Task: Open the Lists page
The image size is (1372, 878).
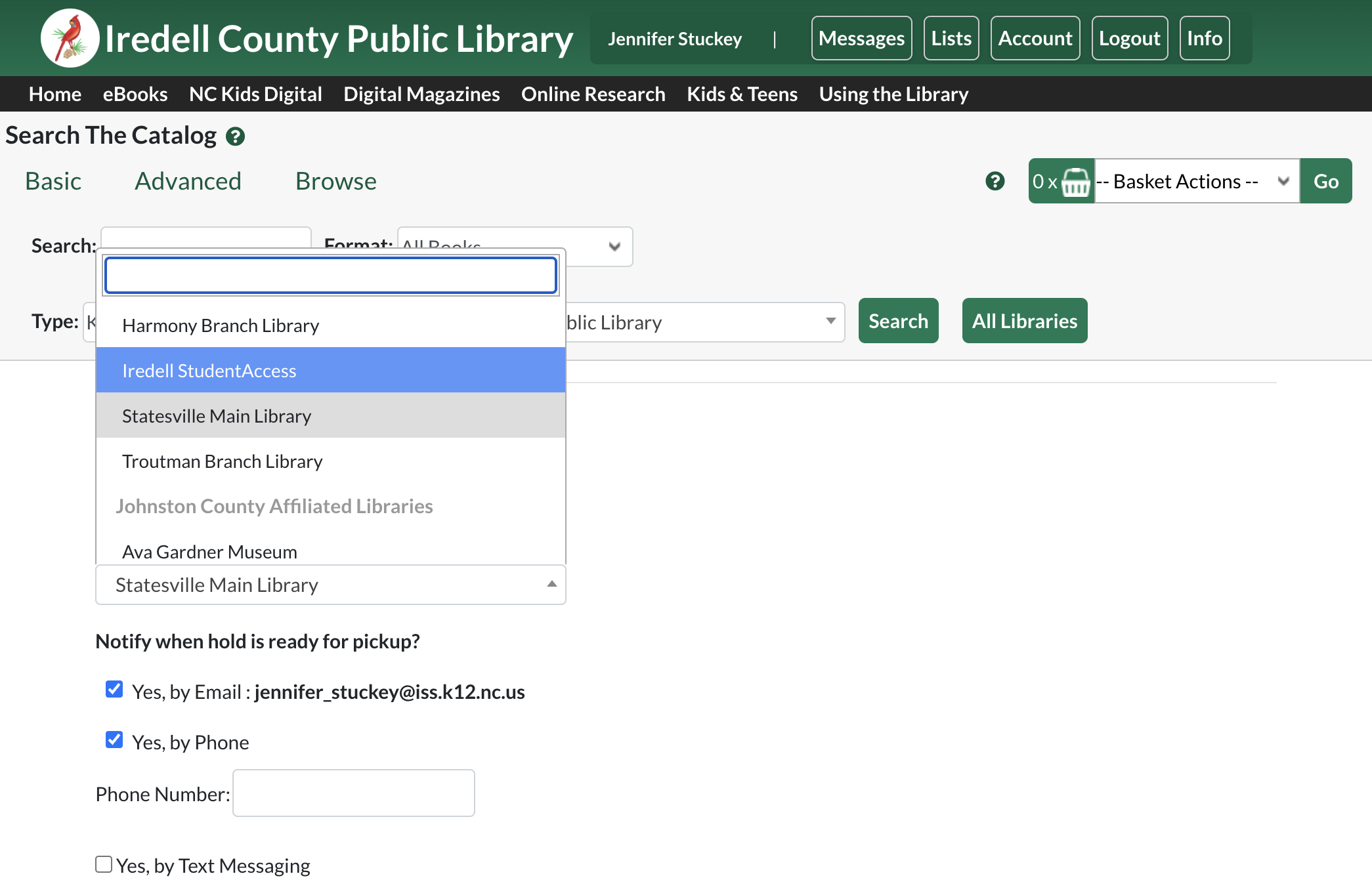Action: coord(951,38)
